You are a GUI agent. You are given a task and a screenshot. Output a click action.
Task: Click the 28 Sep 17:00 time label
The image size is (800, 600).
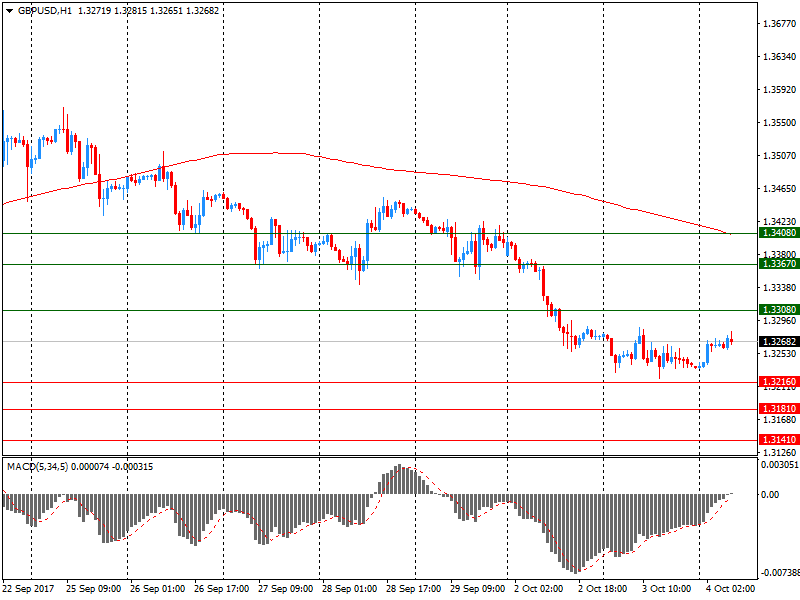414,589
